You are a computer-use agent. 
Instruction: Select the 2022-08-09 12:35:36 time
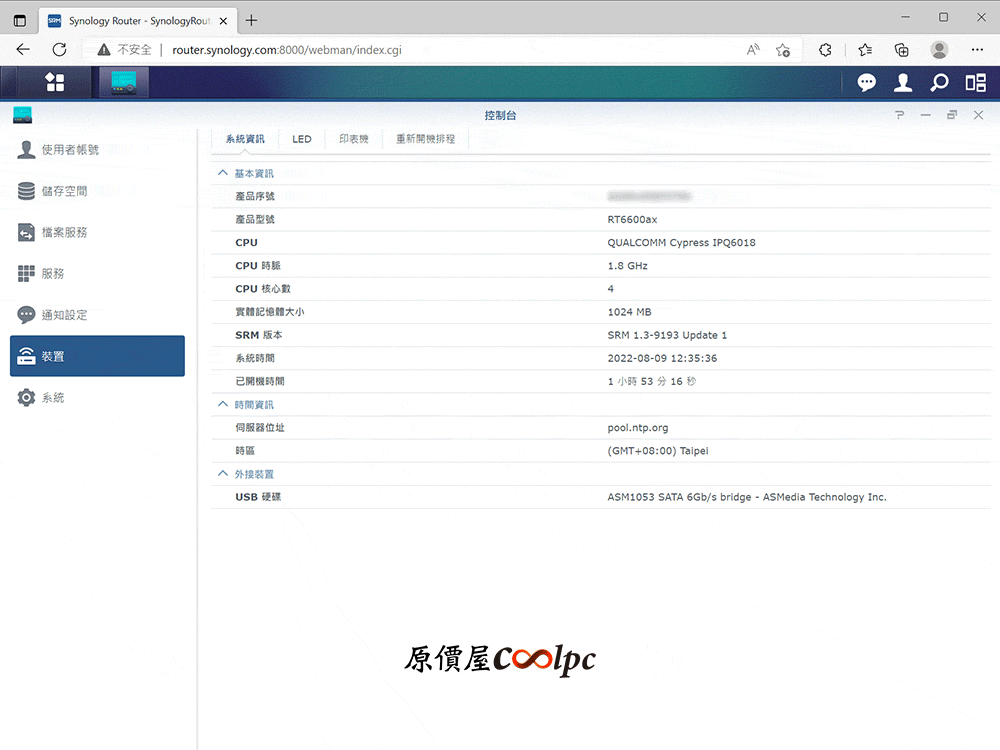(662, 358)
